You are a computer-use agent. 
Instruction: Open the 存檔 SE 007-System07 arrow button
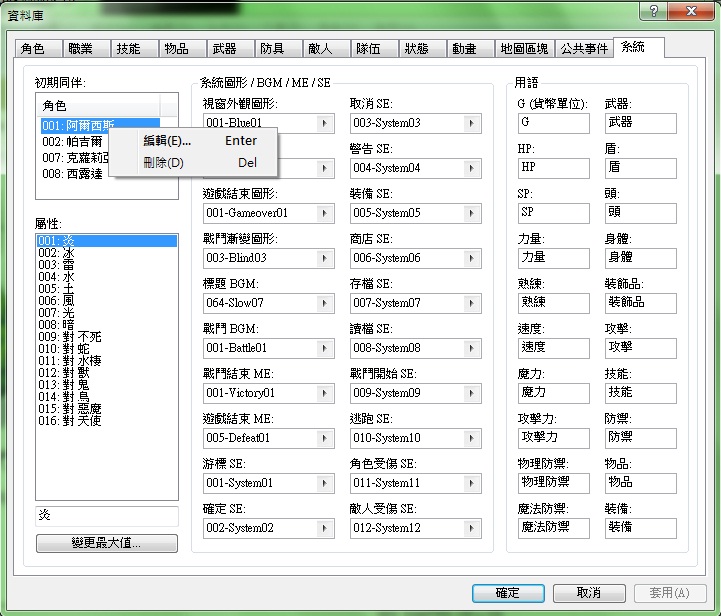[x=471, y=303]
